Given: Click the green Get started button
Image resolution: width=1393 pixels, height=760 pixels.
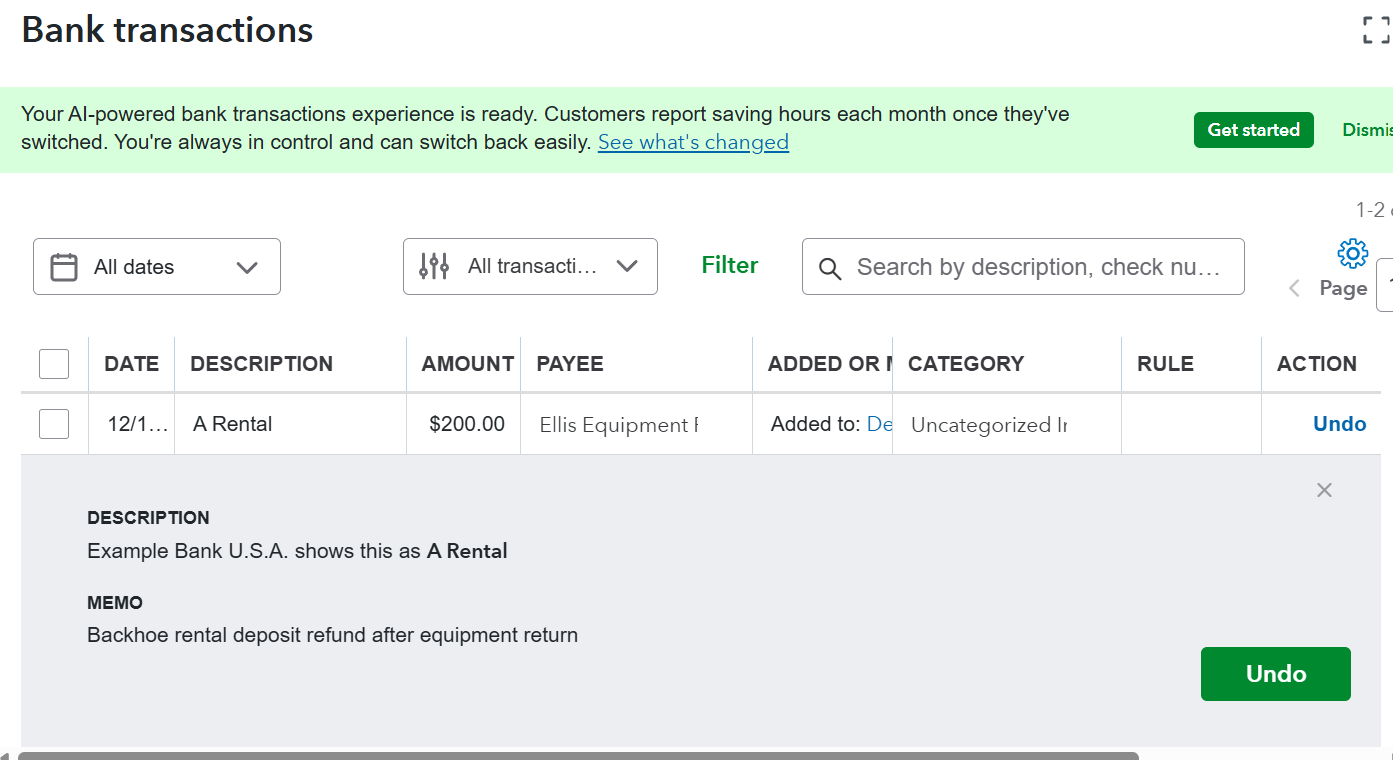Looking at the screenshot, I should 1253,130.
